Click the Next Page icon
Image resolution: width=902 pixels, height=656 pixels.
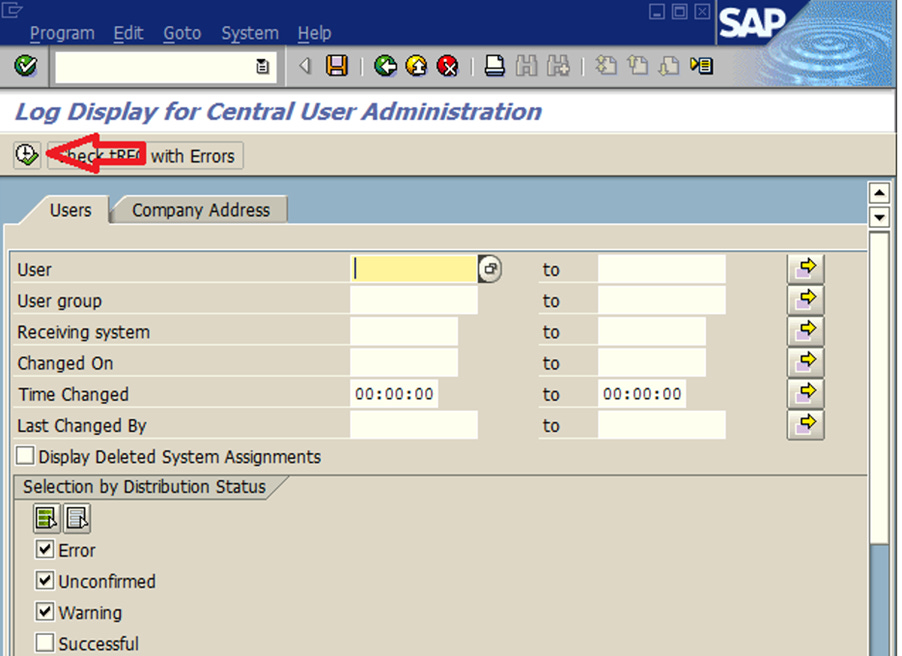pos(669,66)
